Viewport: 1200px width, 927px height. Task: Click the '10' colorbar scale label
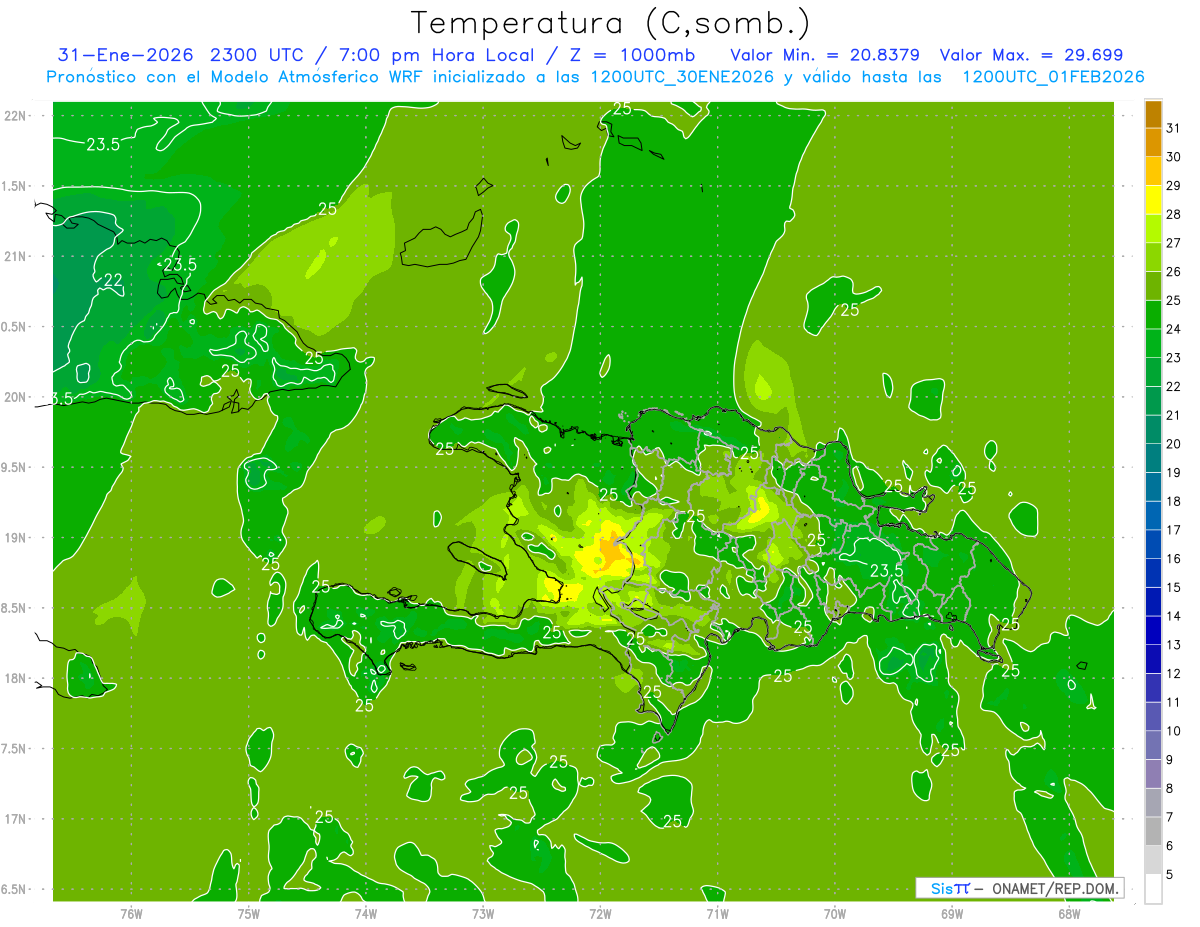click(1174, 731)
